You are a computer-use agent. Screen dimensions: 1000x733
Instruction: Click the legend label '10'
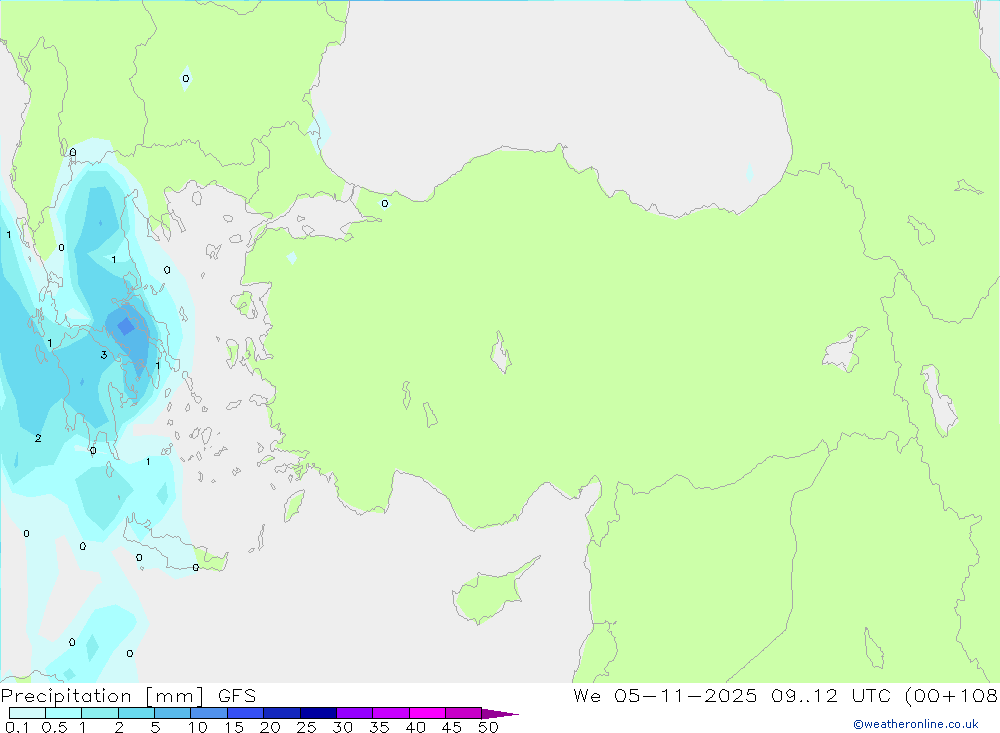[x=198, y=727]
